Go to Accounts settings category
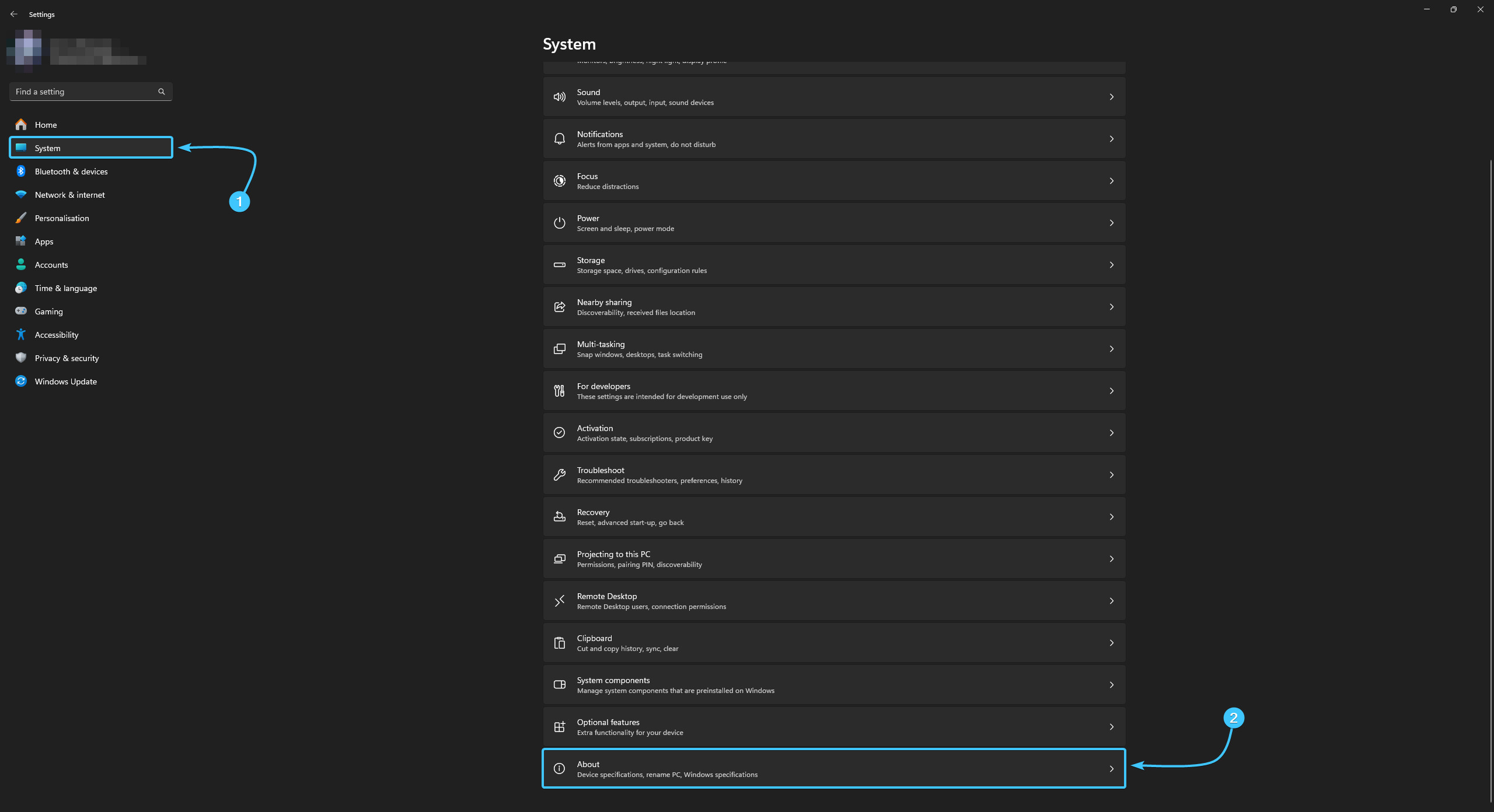1494x812 pixels. tap(51, 265)
